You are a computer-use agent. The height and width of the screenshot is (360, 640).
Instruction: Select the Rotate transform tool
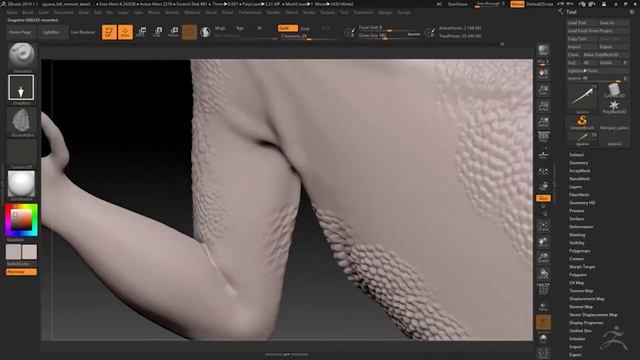pos(173,32)
